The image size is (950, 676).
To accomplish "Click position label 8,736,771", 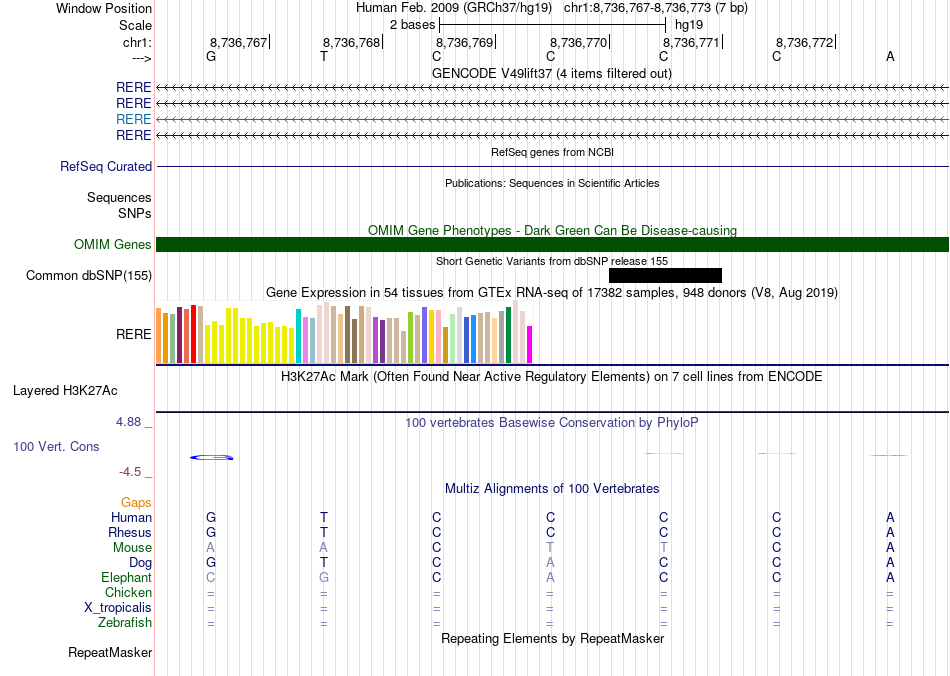I will click(691, 42).
